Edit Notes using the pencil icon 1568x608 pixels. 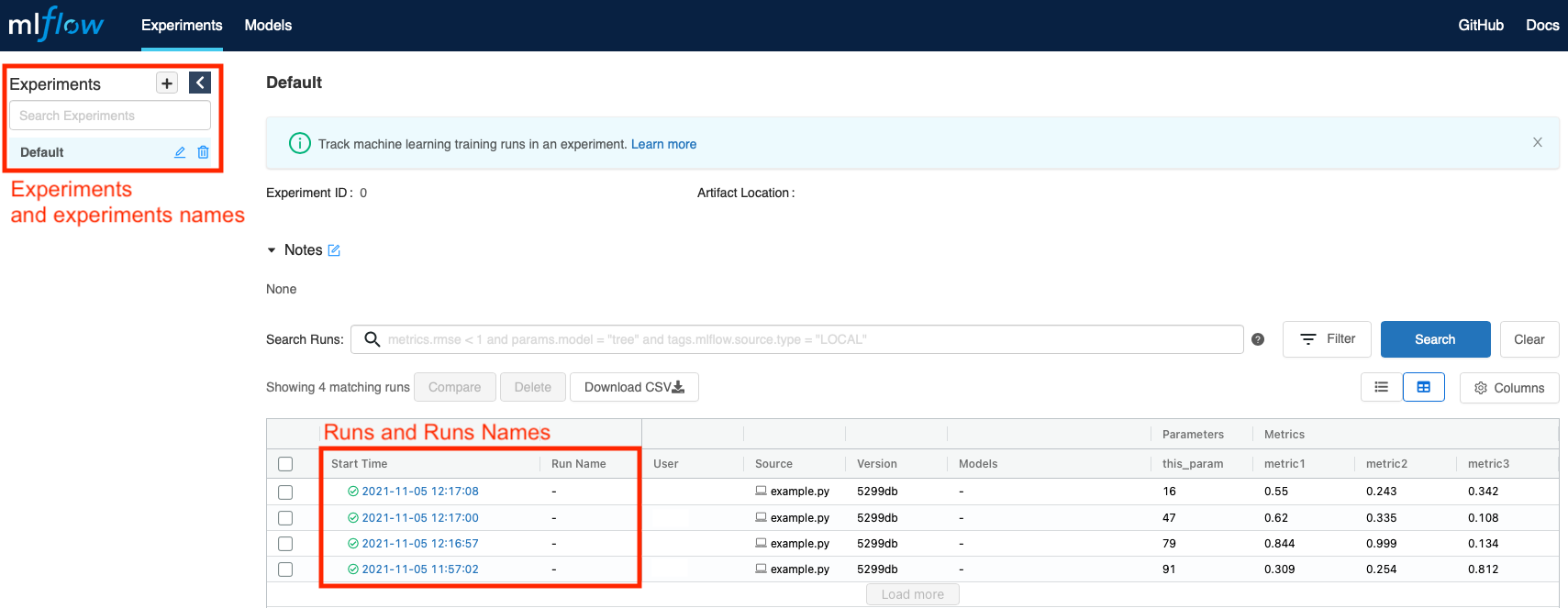point(334,250)
